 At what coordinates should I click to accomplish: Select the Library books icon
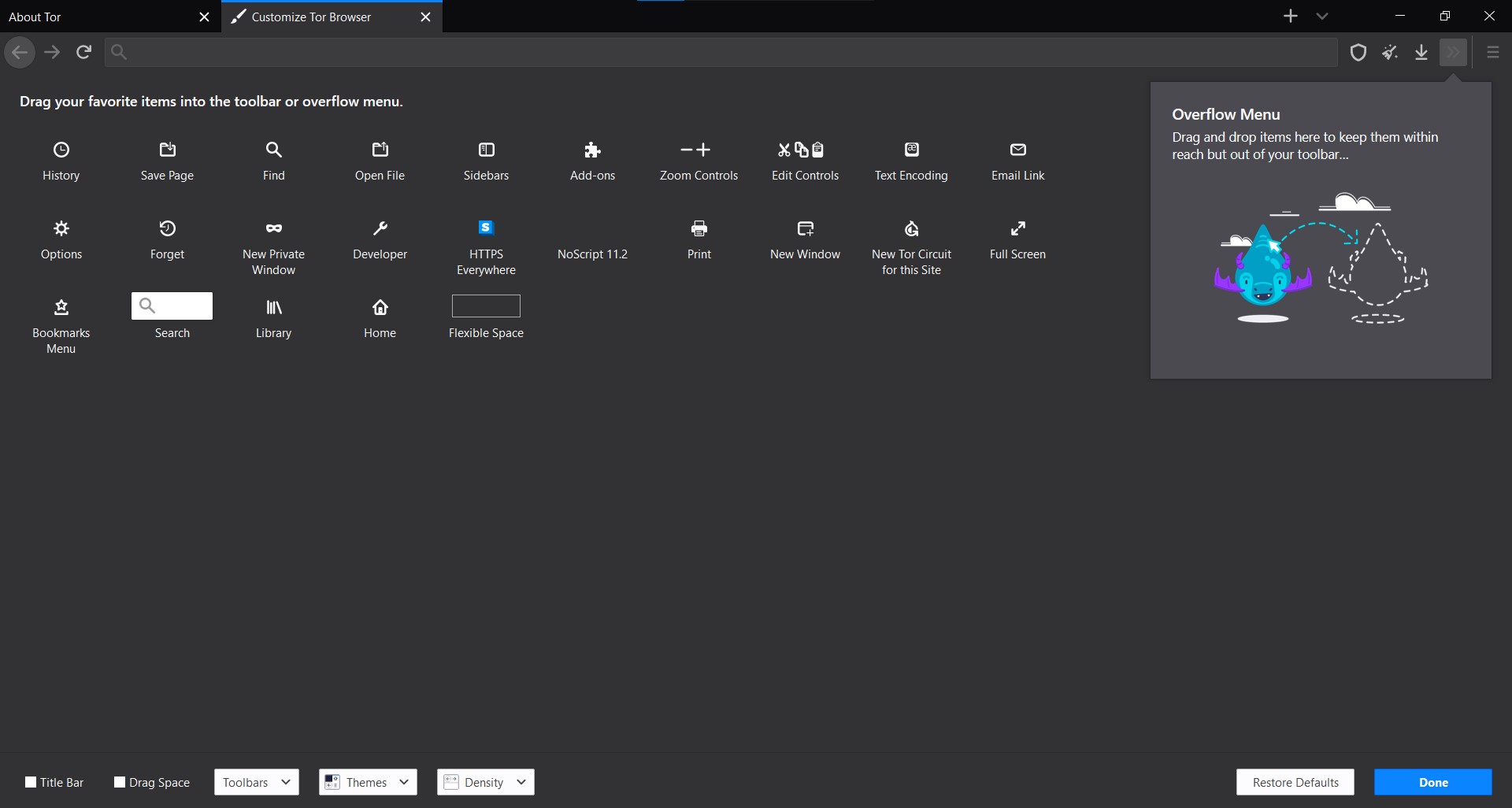tap(273, 307)
